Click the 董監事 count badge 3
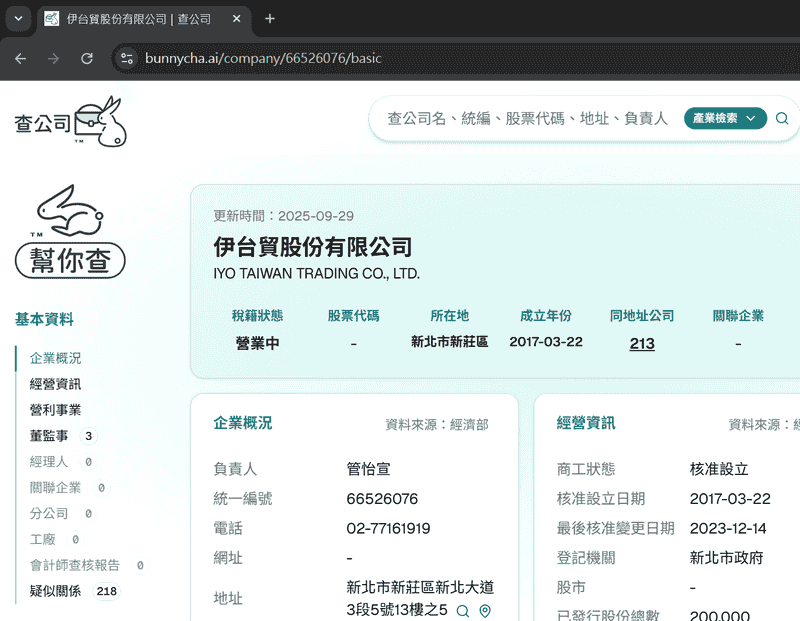 (89, 436)
